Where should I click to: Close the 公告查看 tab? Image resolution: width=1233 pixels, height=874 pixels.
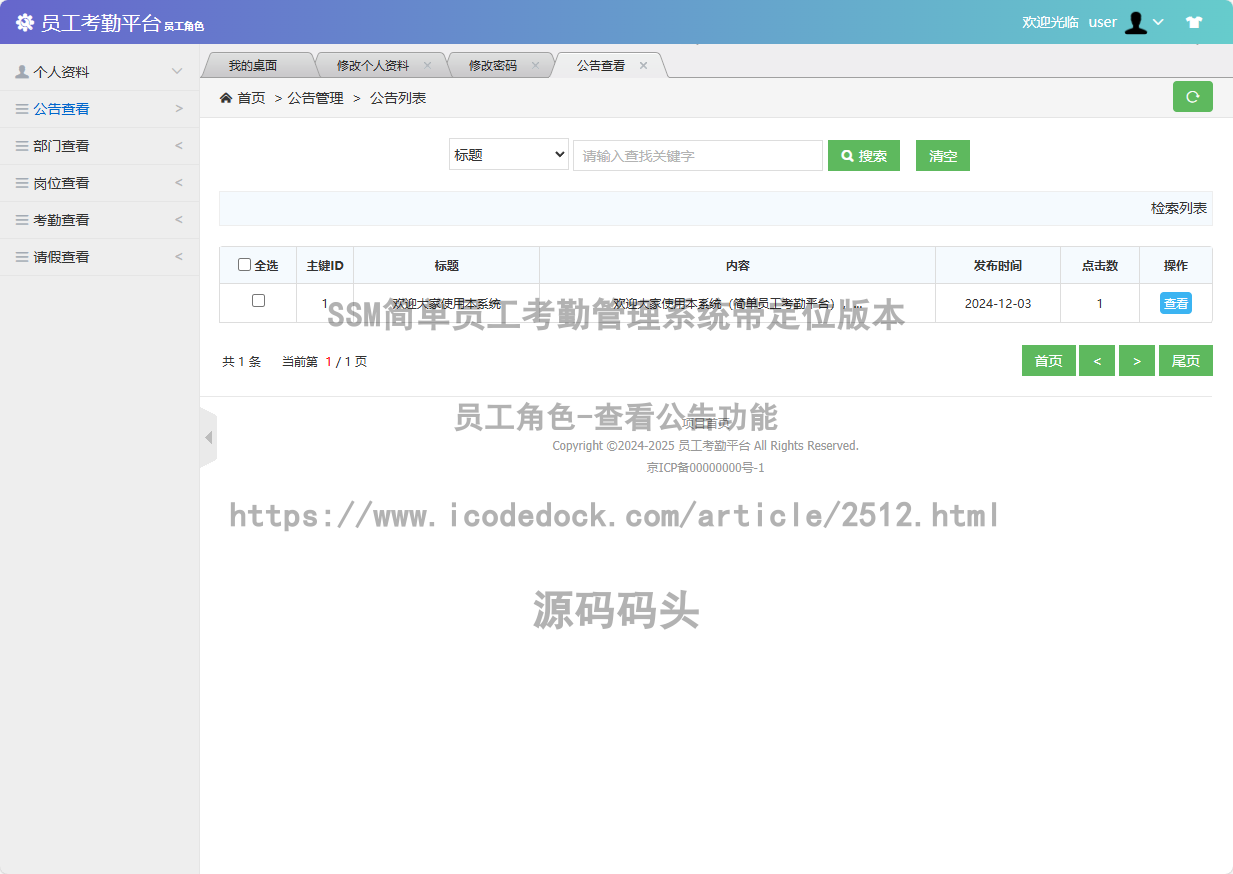pyautogui.click(x=643, y=65)
